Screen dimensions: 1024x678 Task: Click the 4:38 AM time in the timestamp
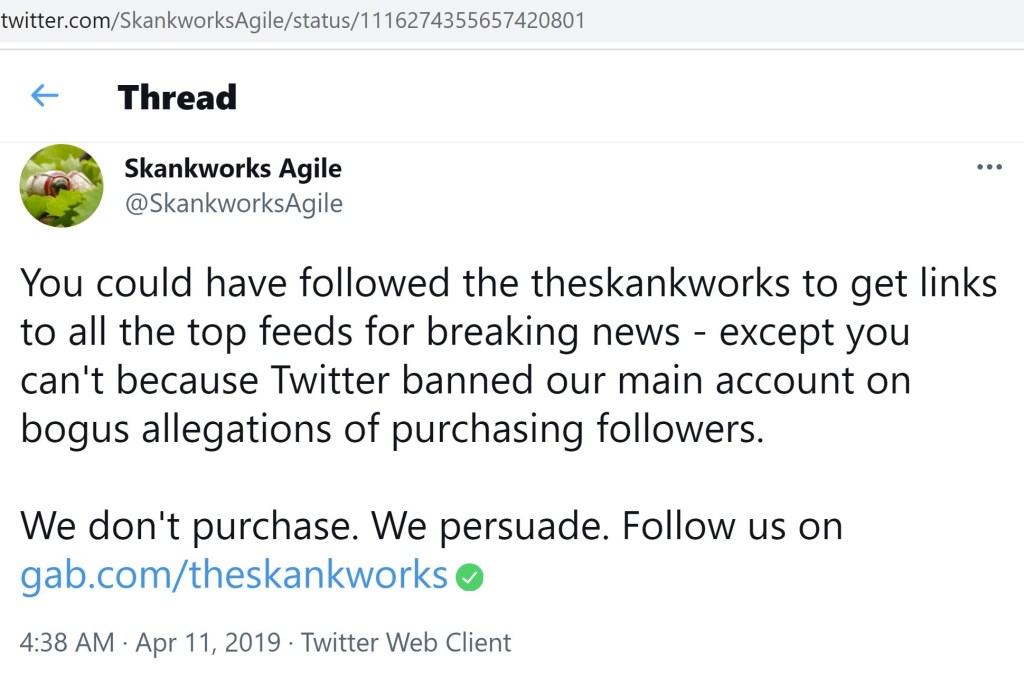[67, 642]
